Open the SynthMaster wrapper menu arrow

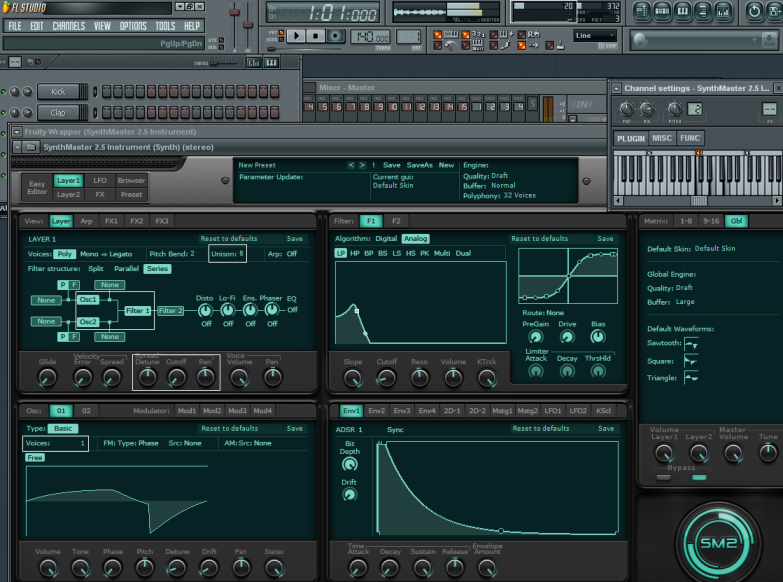click(x=17, y=147)
